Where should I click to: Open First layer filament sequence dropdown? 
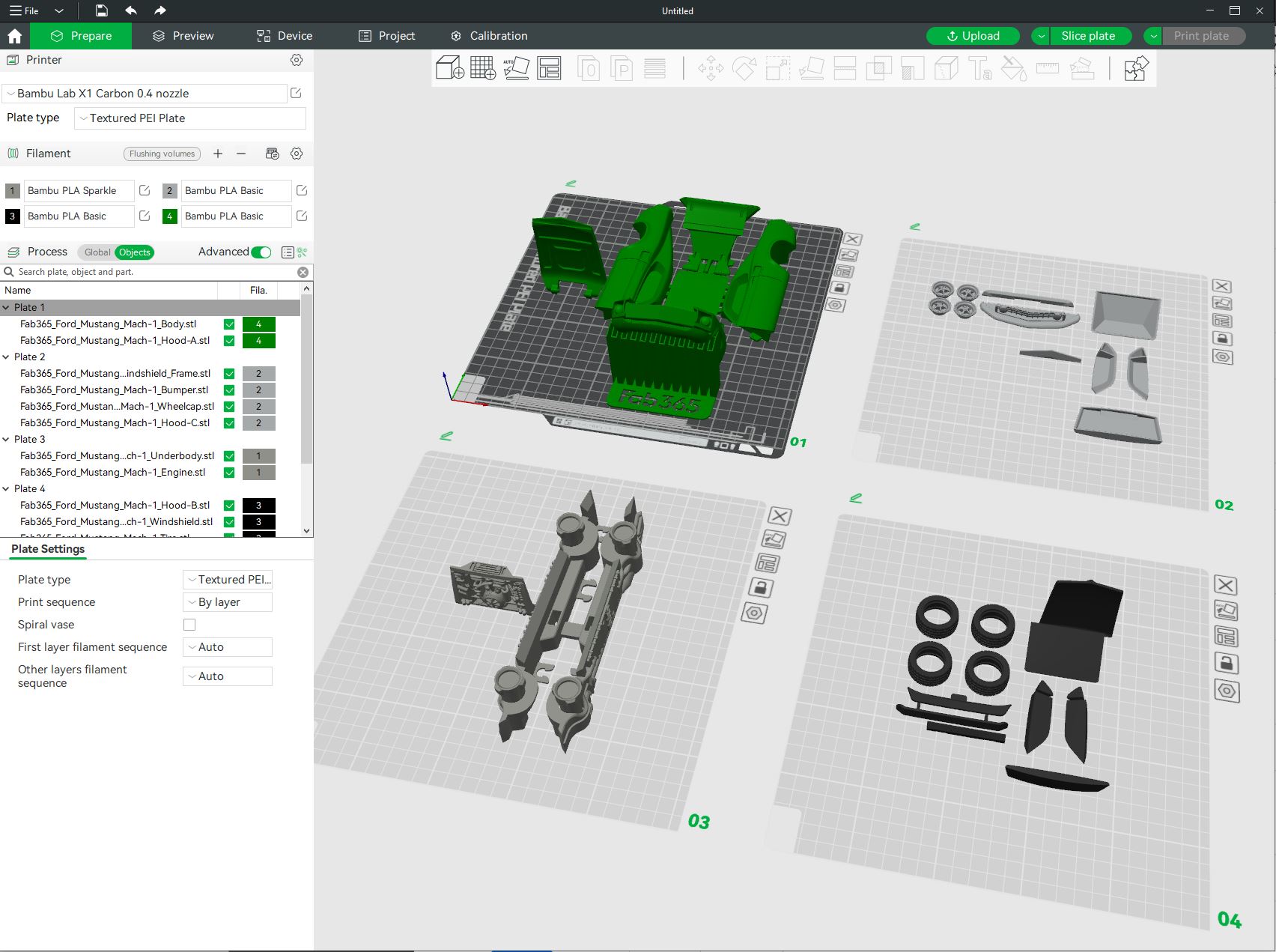point(228,647)
